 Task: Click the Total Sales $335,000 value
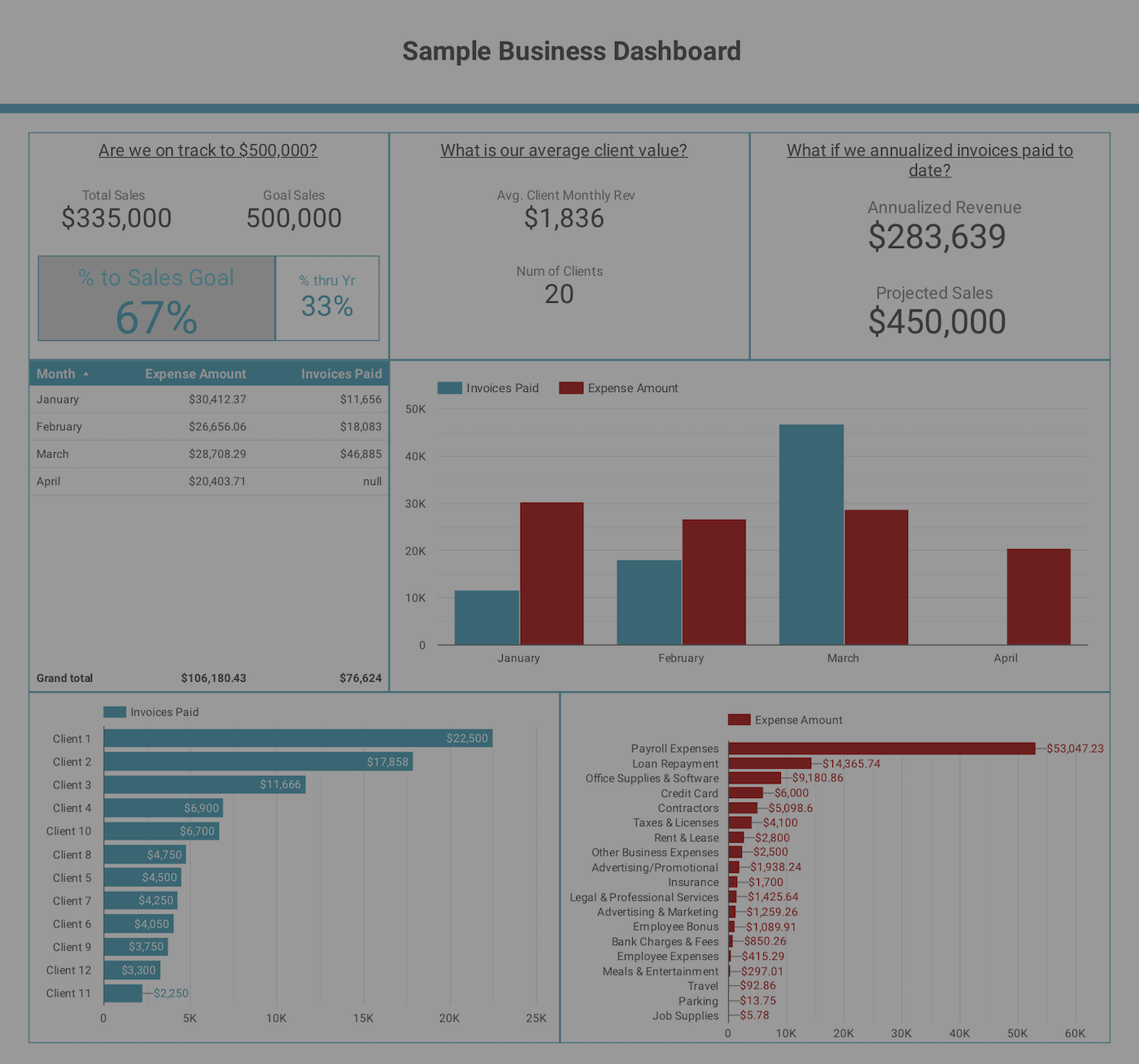116,218
